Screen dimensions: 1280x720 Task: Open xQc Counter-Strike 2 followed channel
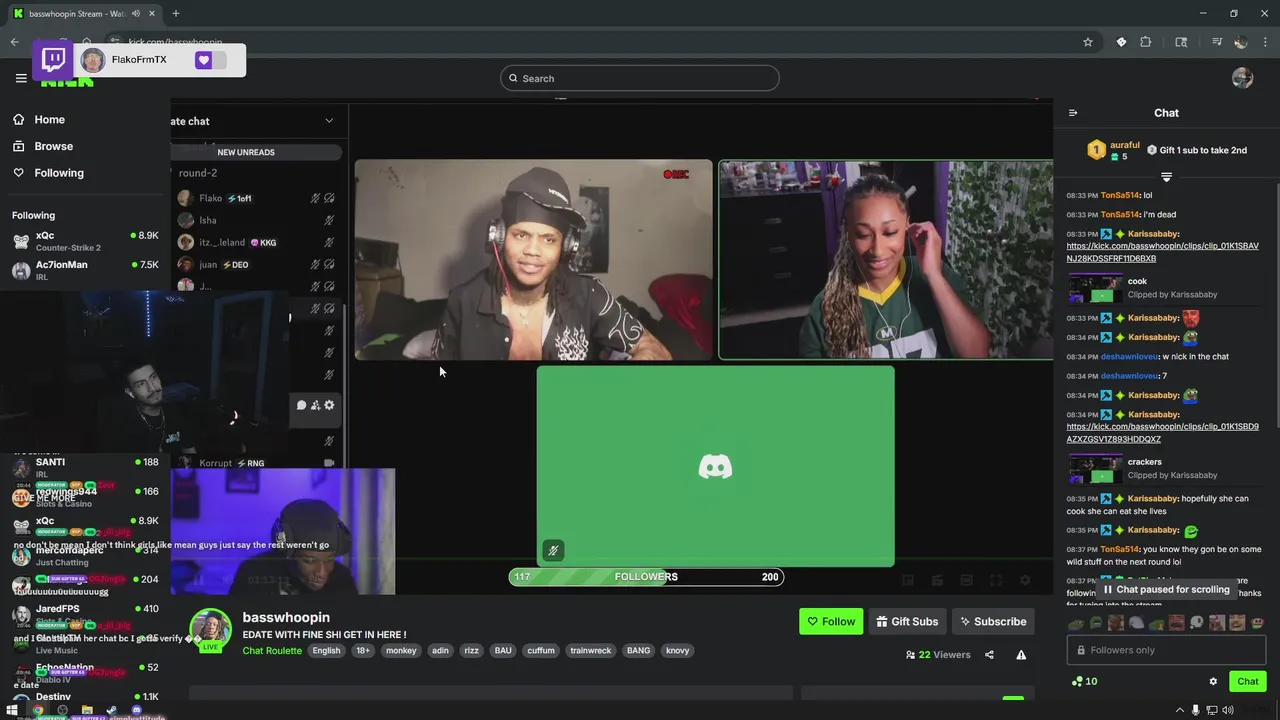click(85, 241)
